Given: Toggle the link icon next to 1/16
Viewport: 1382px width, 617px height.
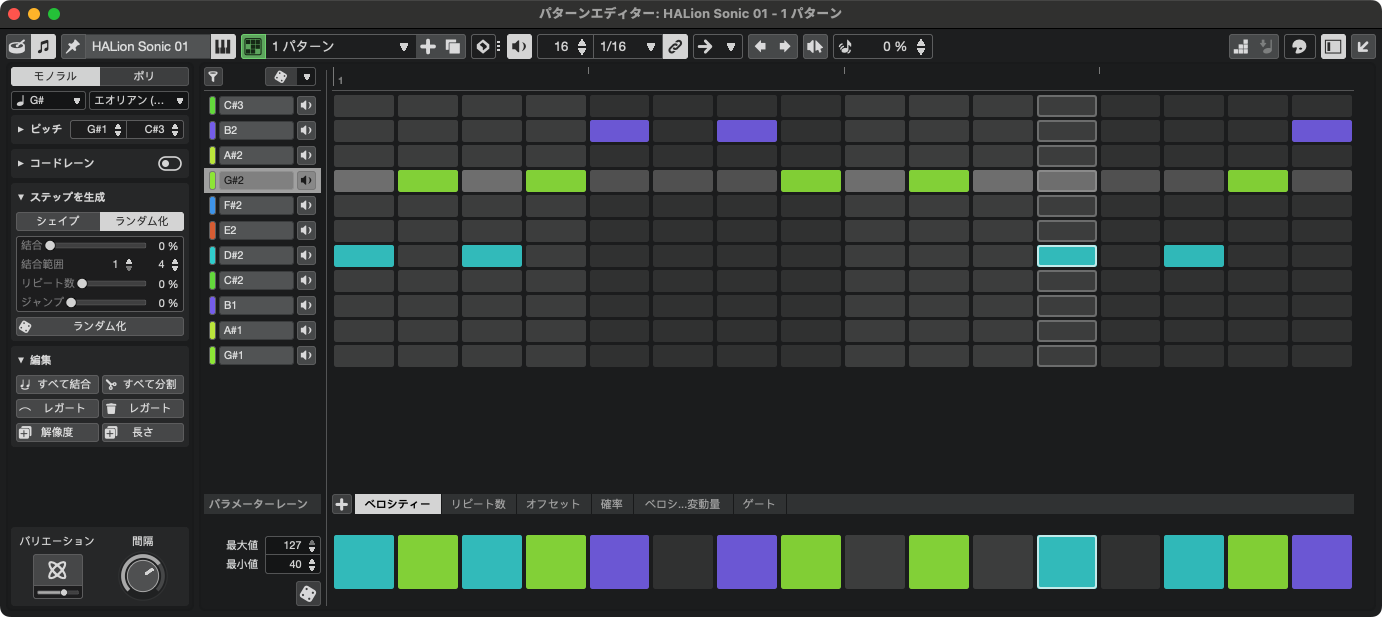Looking at the screenshot, I should pos(676,47).
